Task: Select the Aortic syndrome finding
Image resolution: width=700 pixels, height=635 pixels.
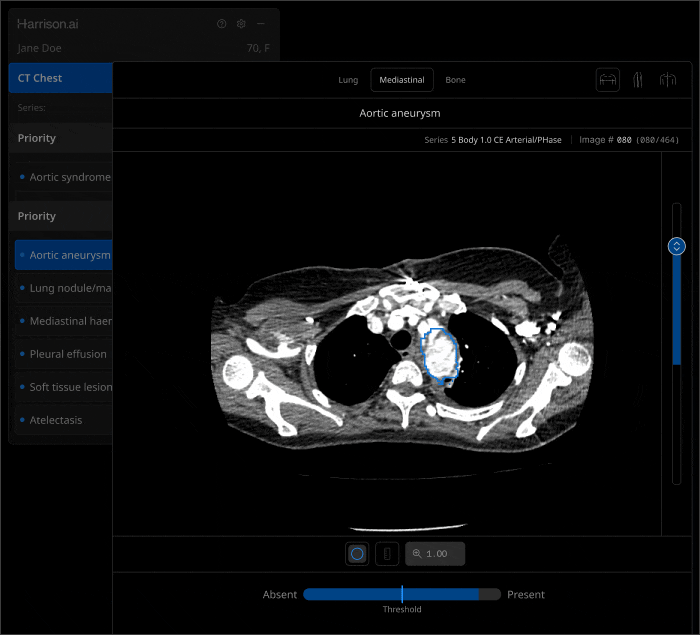Action: 69,177
